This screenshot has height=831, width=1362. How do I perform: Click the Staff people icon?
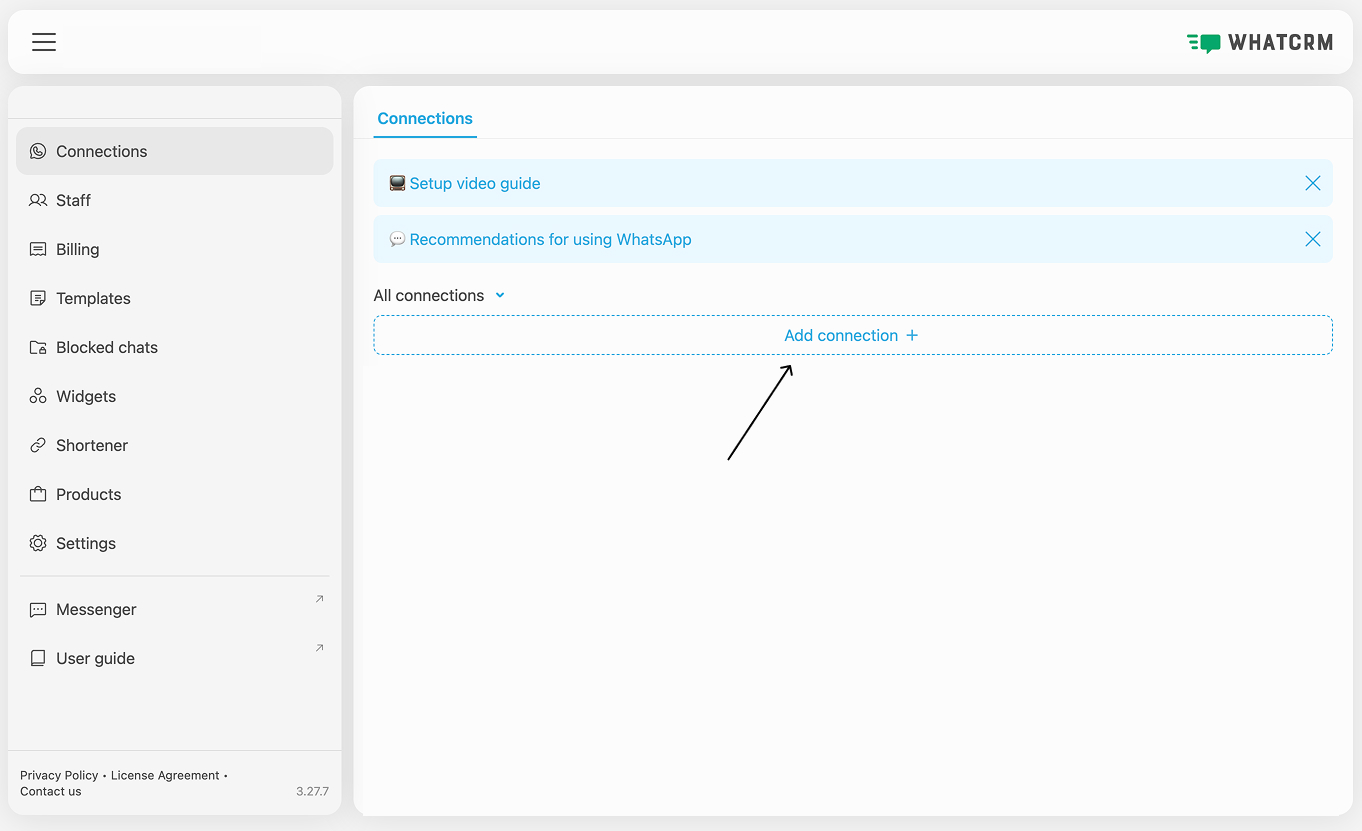tap(38, 200)
